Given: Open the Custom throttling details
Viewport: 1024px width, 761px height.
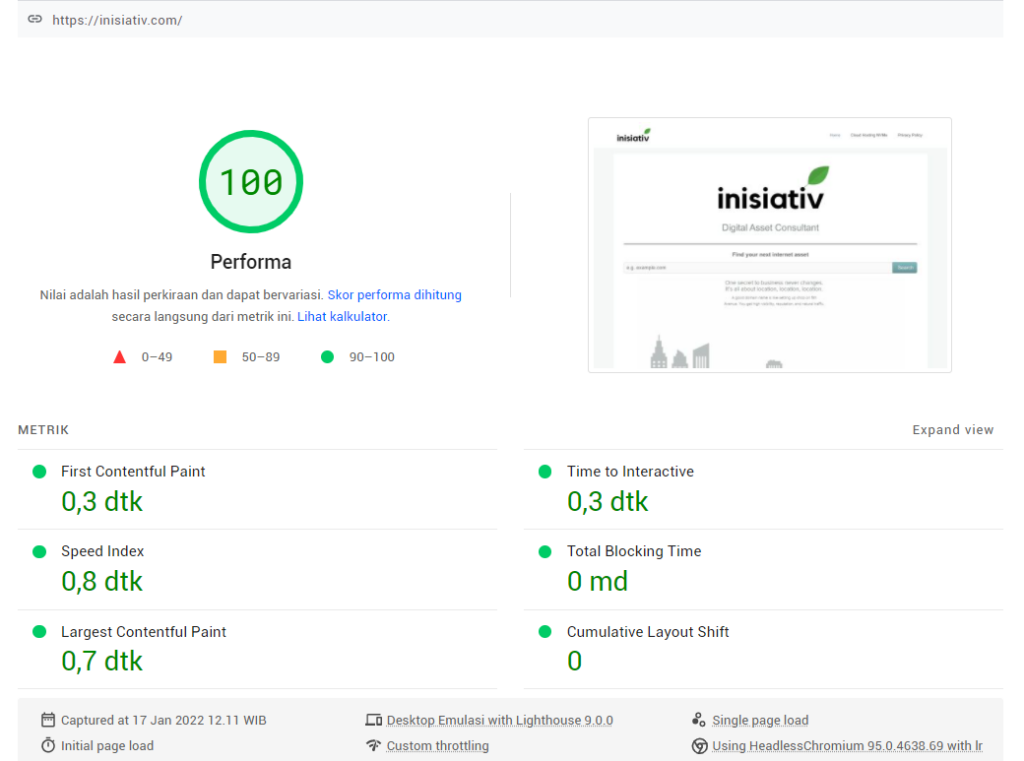Looking at the screenshot, I should 438,746.
